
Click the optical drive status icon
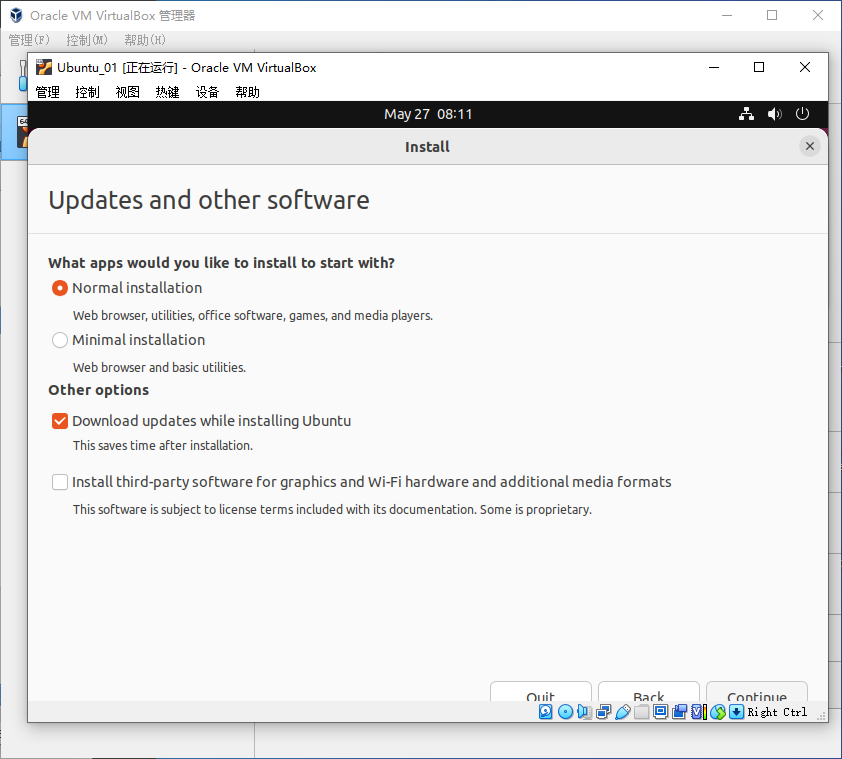pyautogui.click(x=565, y=712)
